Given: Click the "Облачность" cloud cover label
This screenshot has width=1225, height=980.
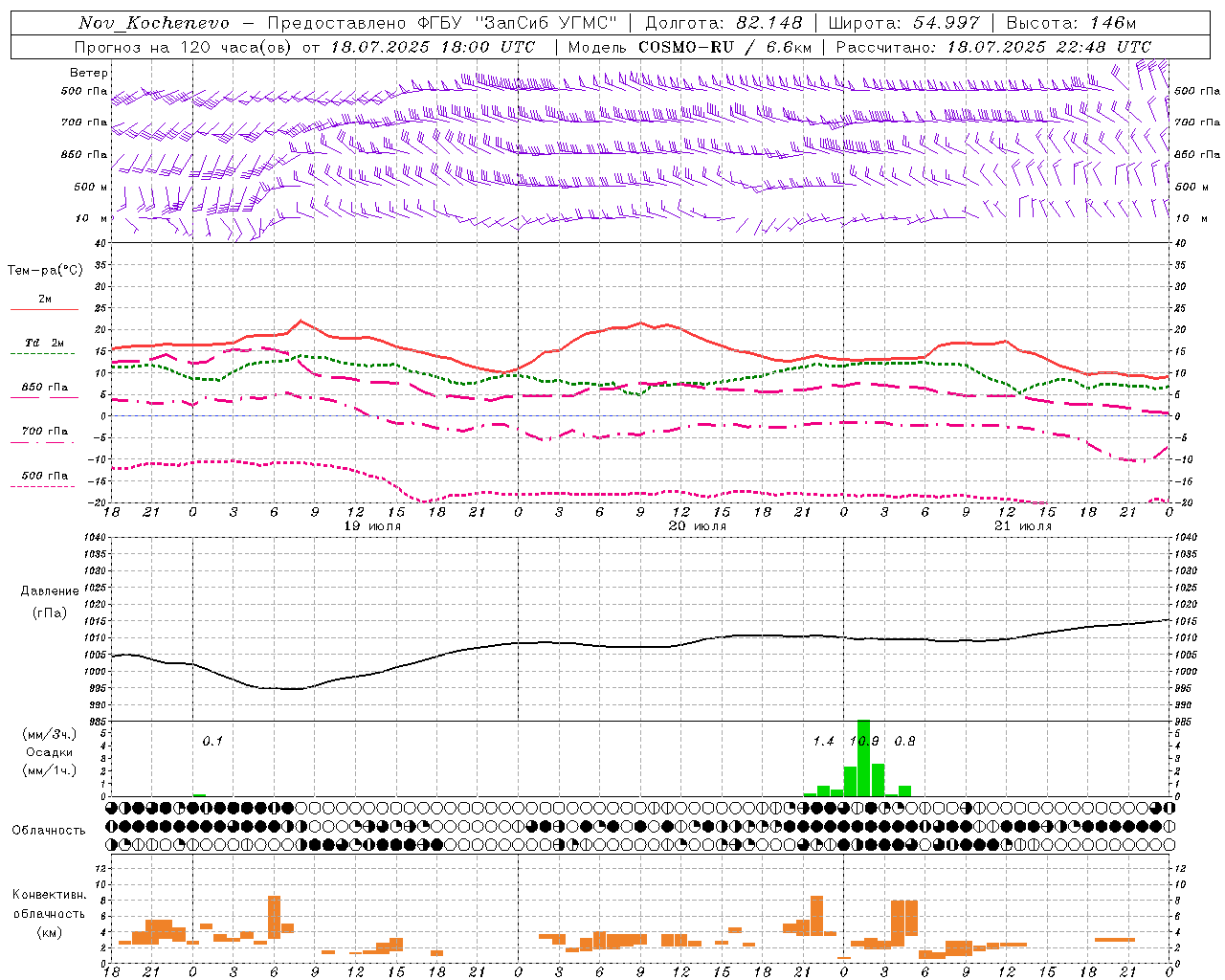Looking at the screenshot, I should pyautogui.click(x=49, y=830).
